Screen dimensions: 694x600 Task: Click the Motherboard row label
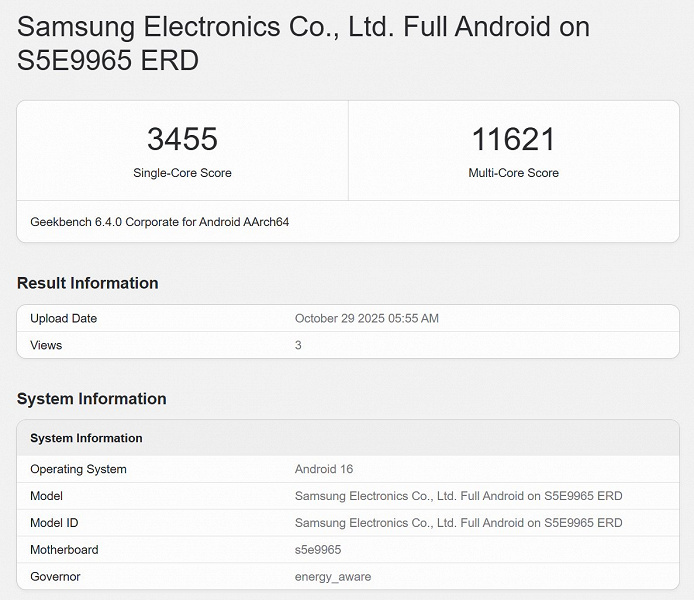(x=64, y=550)
